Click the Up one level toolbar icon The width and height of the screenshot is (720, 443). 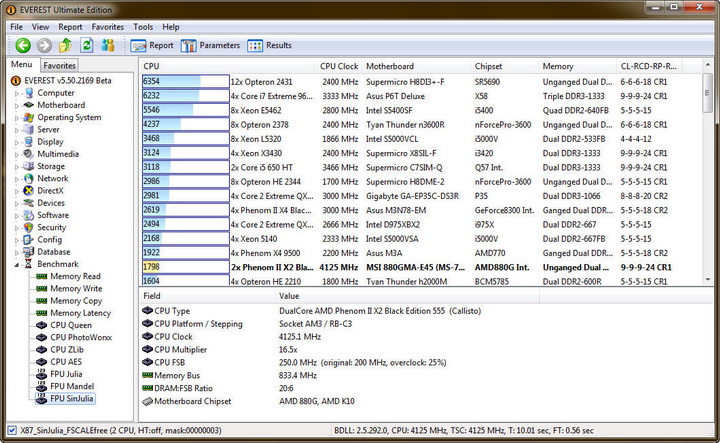click(x=65, y=45)
